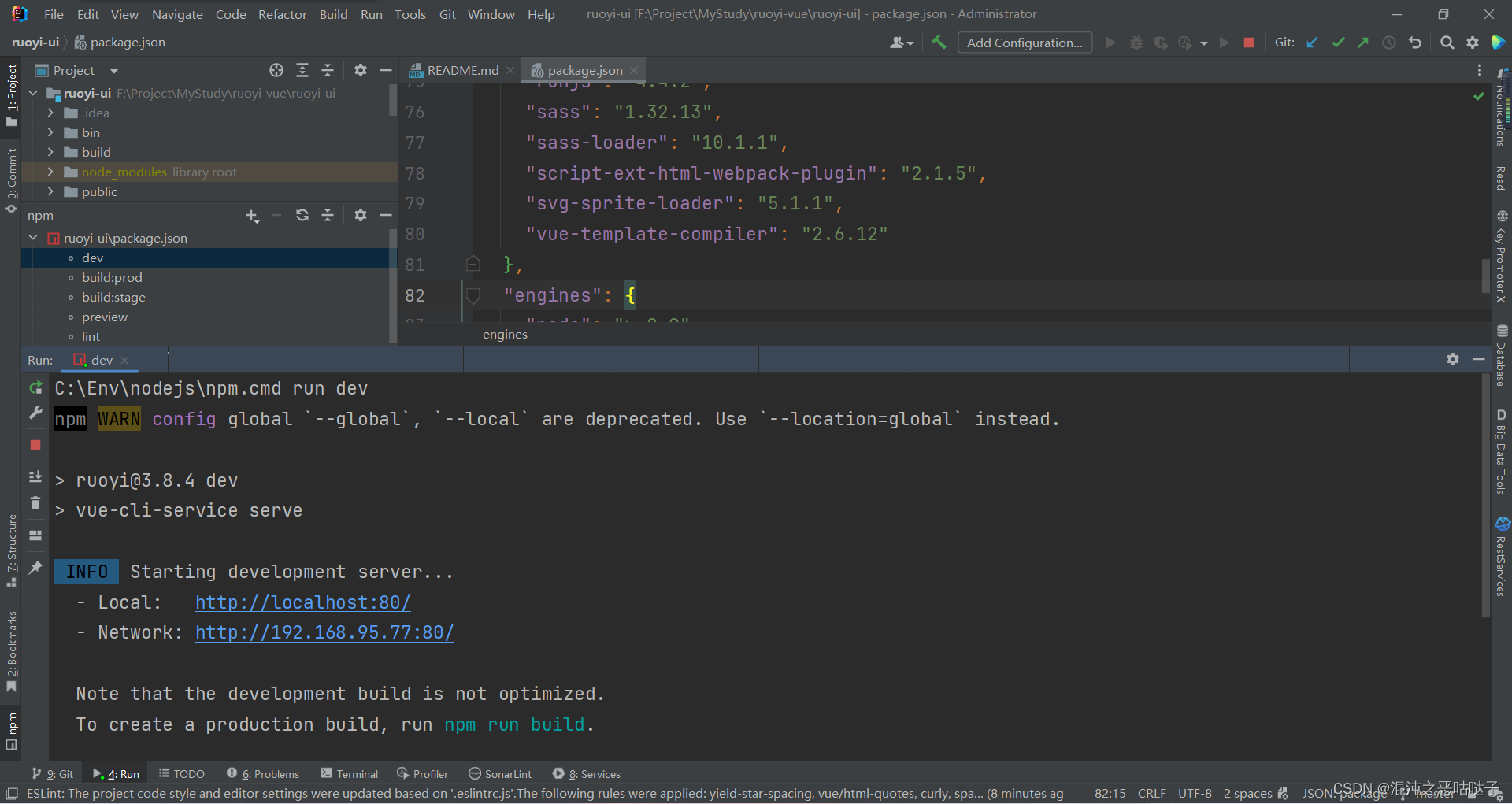This screenshot has width=1512, height=804.
Task: Open the Tools menu
Action: point(409,14)
